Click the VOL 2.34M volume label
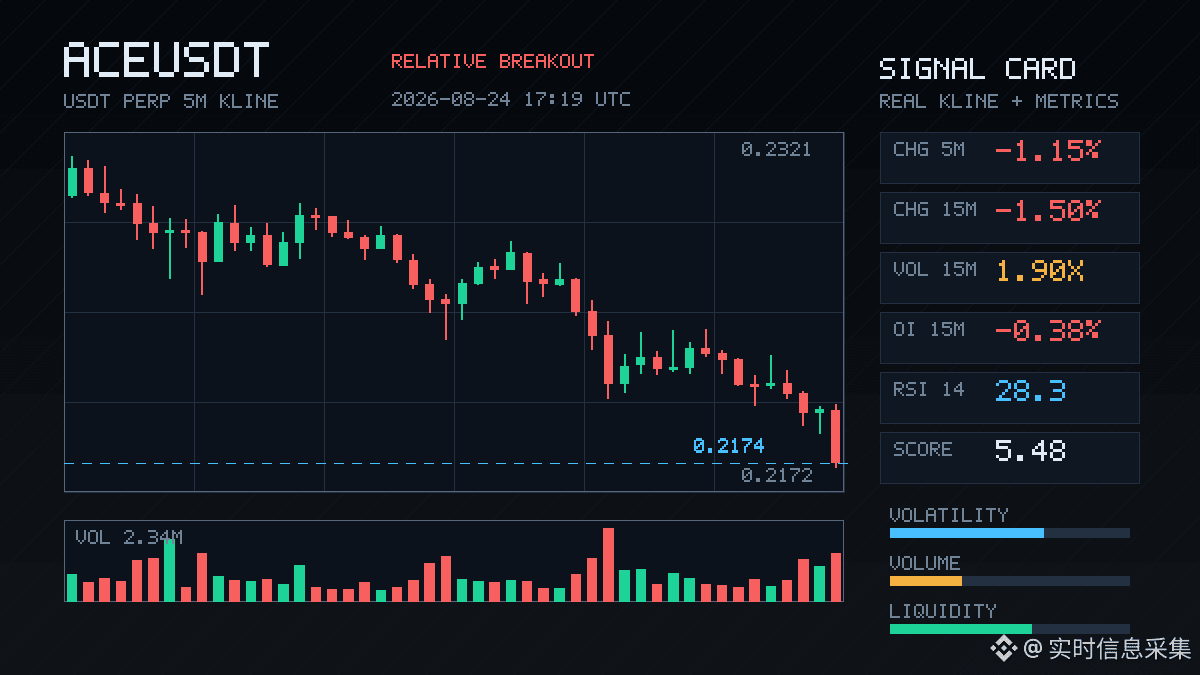The width and height of the screenshot is (1200, 675). click(129, 538)
